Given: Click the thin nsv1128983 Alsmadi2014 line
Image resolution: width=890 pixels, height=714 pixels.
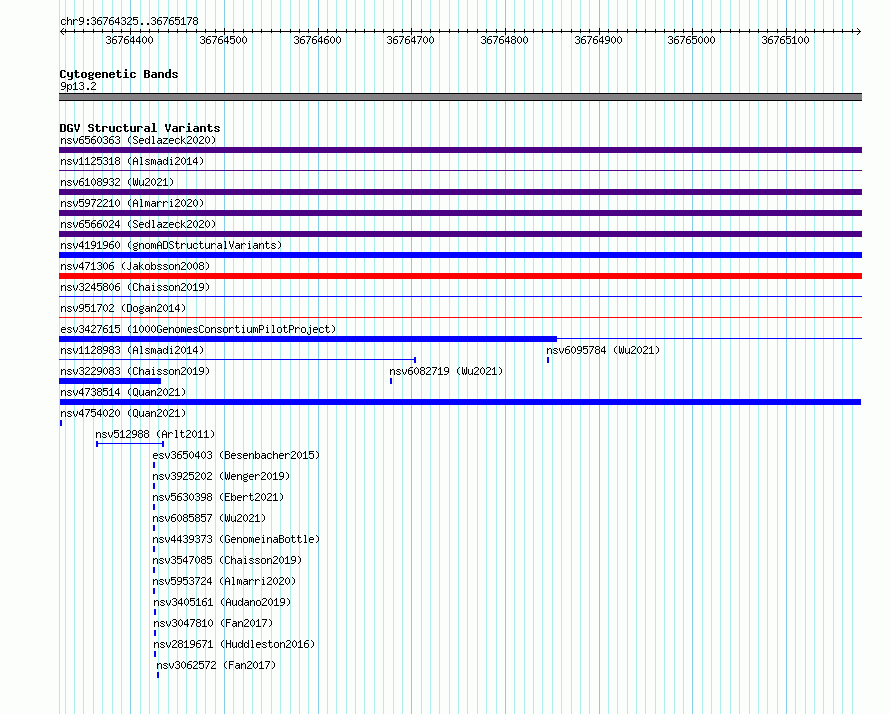Looking at the screenshot, I should click(x=238, y=360).
